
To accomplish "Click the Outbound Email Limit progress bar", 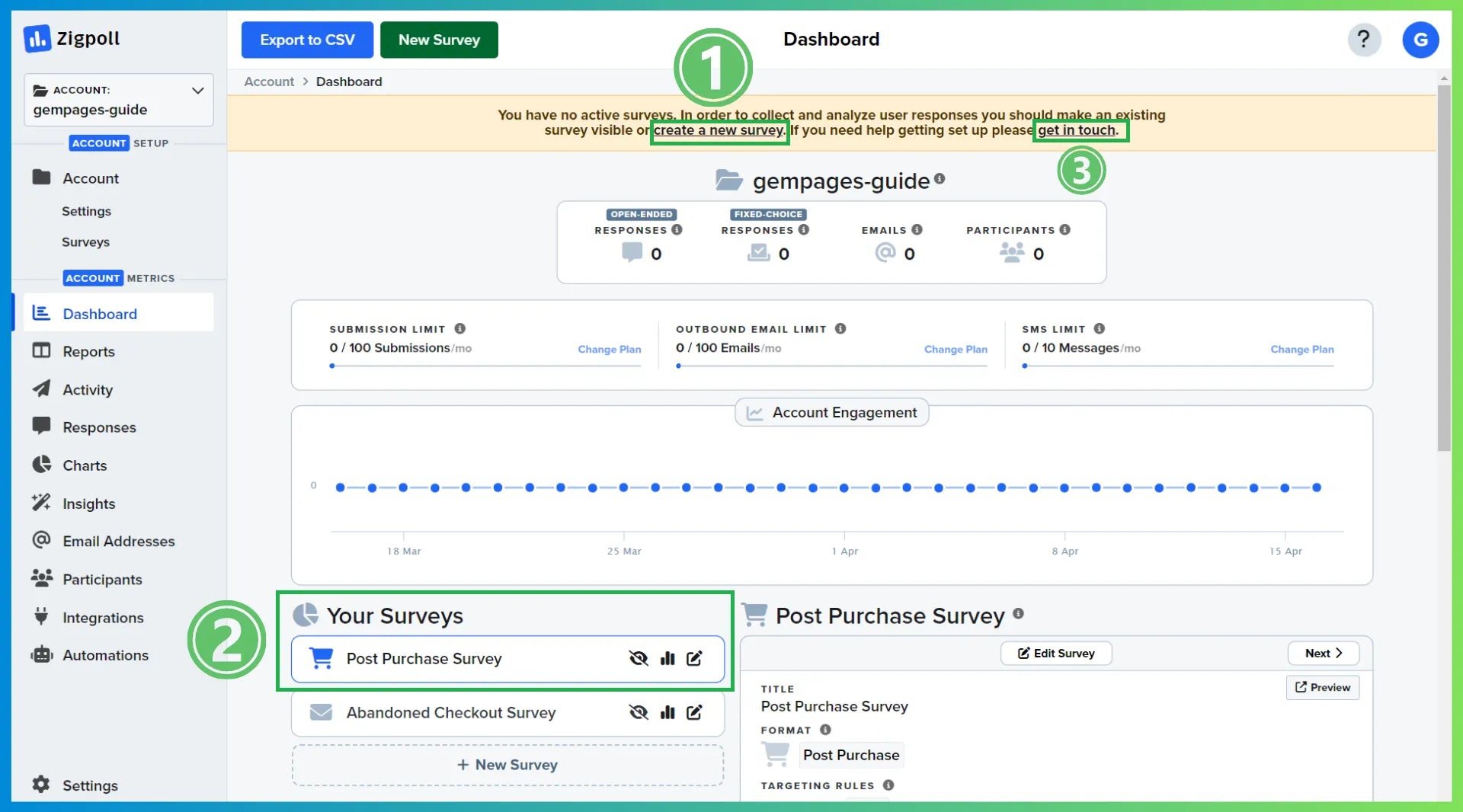I will click(831, 366).
